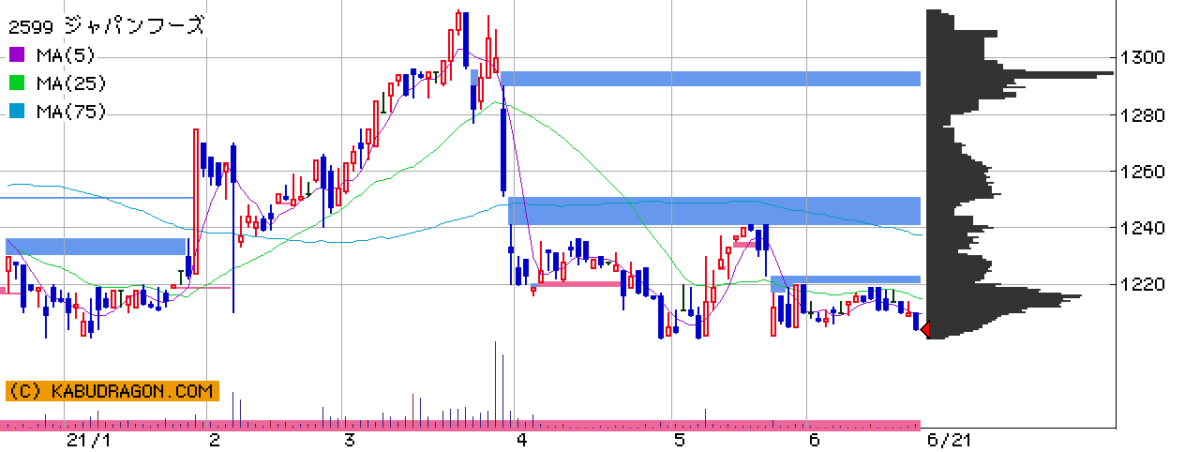Click the month '2' date axis label

point(214,440)
